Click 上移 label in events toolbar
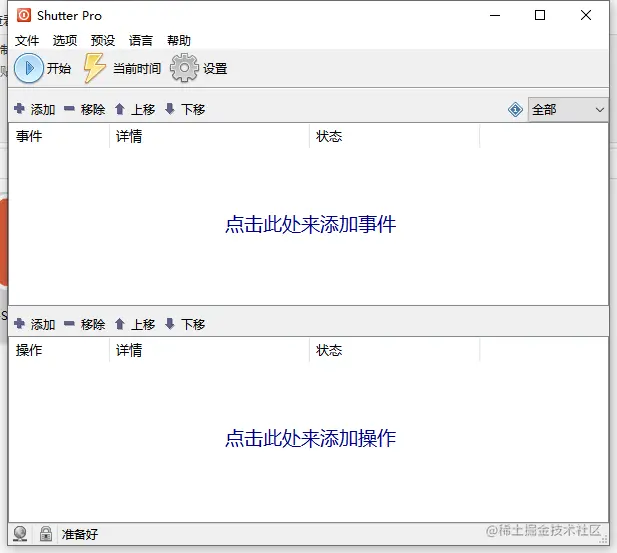This screenshot has width=617, height=553. click(143, 109)
